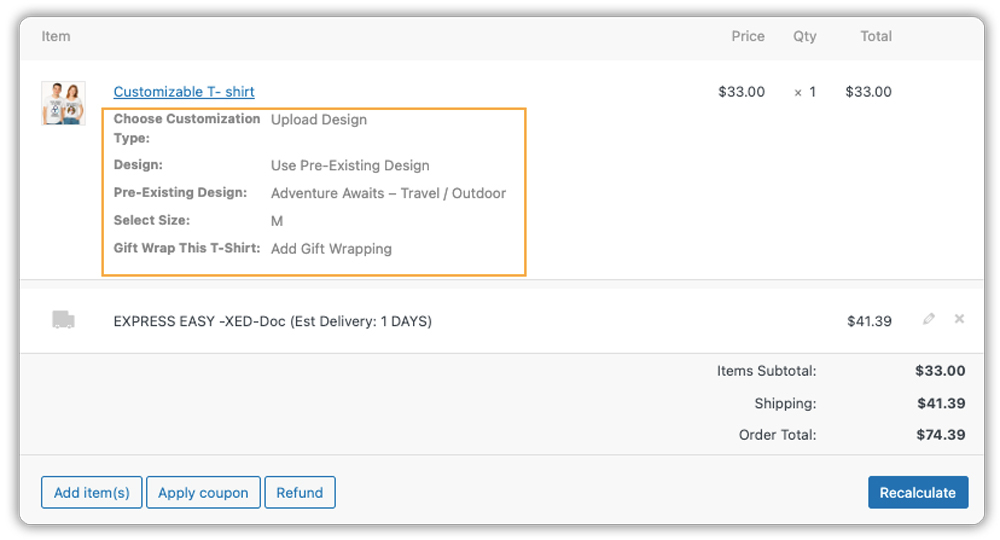Click the Use Pre-Existing Design value
1000x540 pixels.
point(350,166)
